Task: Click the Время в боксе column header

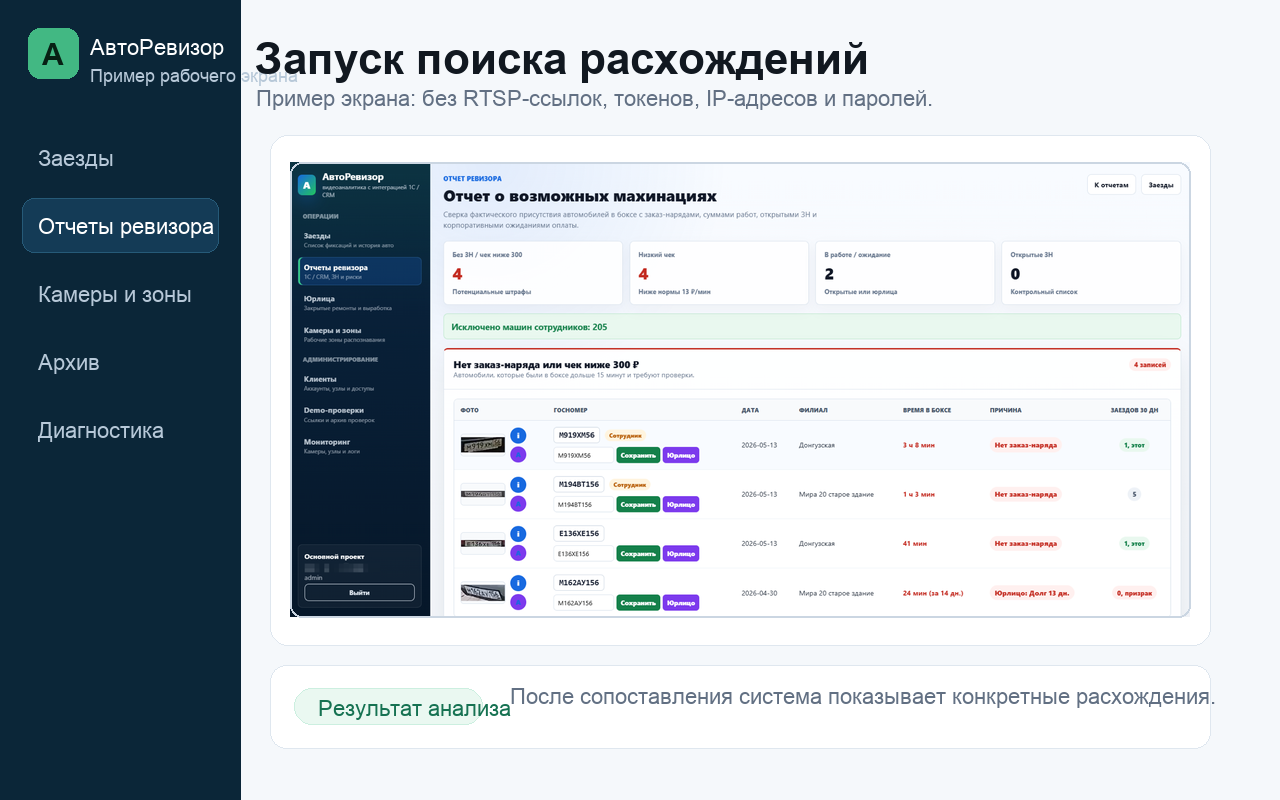Action: [x=929, y=410]
